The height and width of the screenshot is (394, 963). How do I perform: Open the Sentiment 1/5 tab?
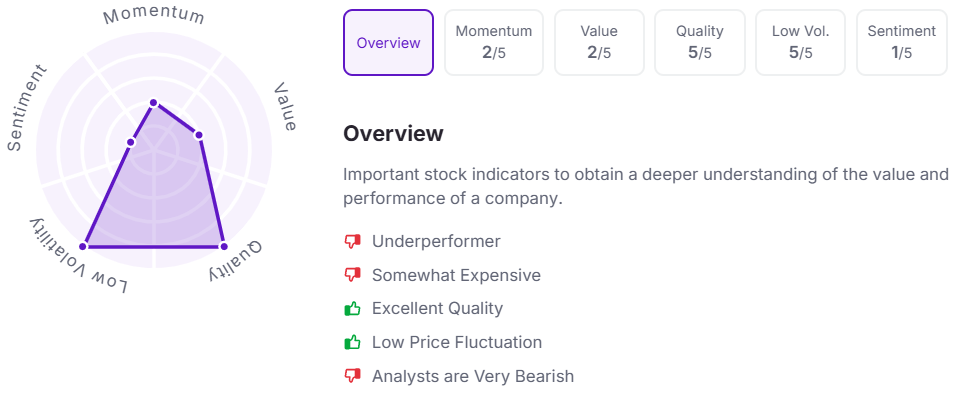click(x=902, y=42)
